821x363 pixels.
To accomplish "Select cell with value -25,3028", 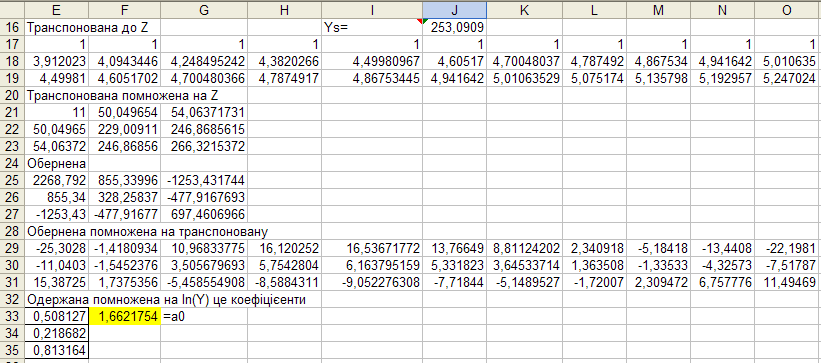I will (x=57, y=249).
